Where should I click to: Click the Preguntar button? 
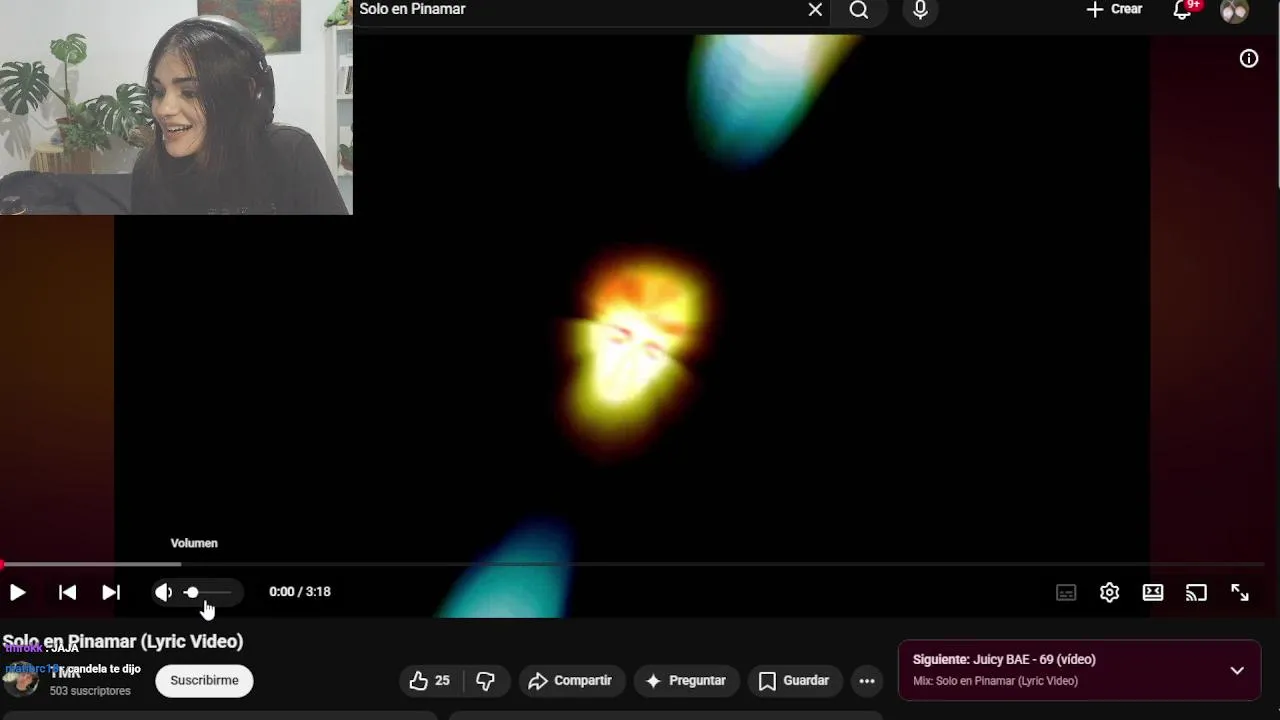click(687, 681)
